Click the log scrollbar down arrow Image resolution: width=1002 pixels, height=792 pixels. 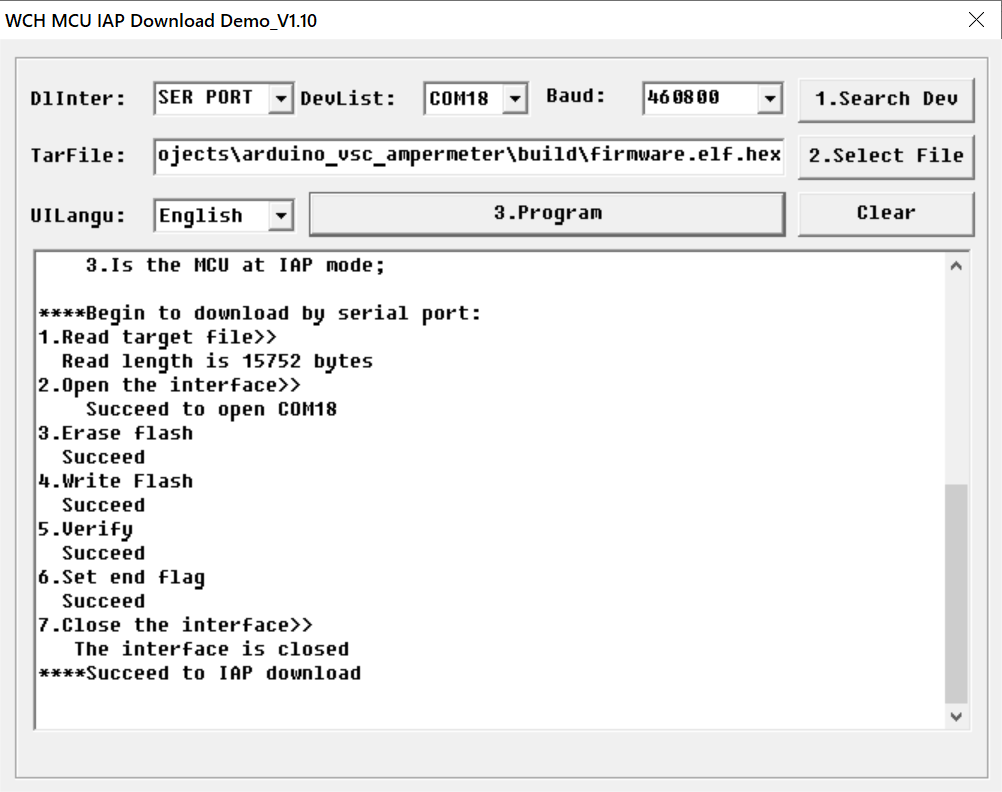[x=956, y=717]
